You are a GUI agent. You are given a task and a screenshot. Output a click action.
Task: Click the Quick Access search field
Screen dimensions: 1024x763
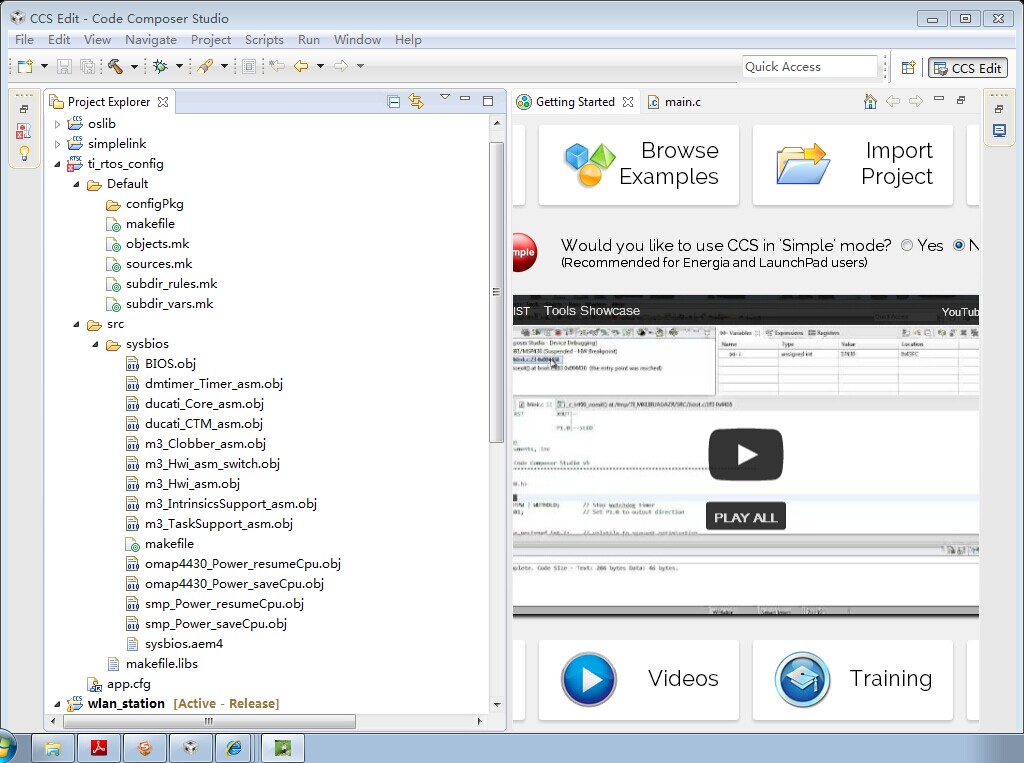click(x=810, y=67)
